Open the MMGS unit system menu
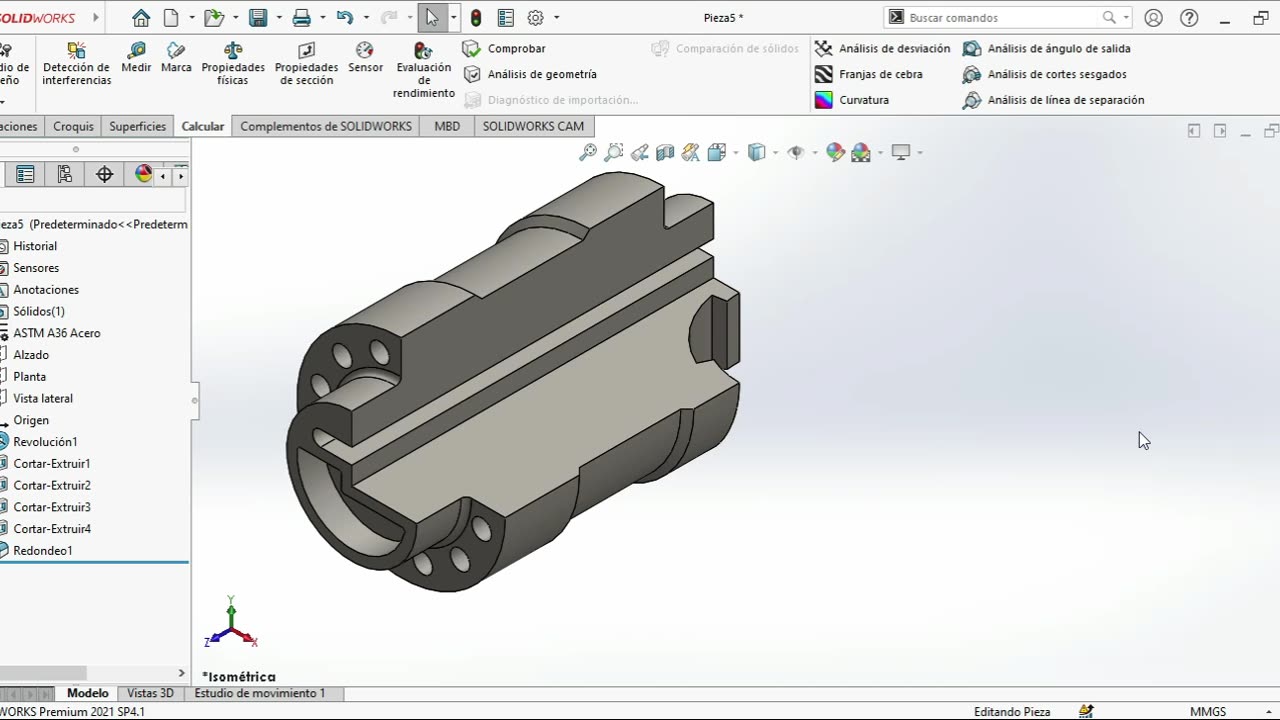The height and width of the screenshot is (720, 1280). click(x=1208, y=712)
